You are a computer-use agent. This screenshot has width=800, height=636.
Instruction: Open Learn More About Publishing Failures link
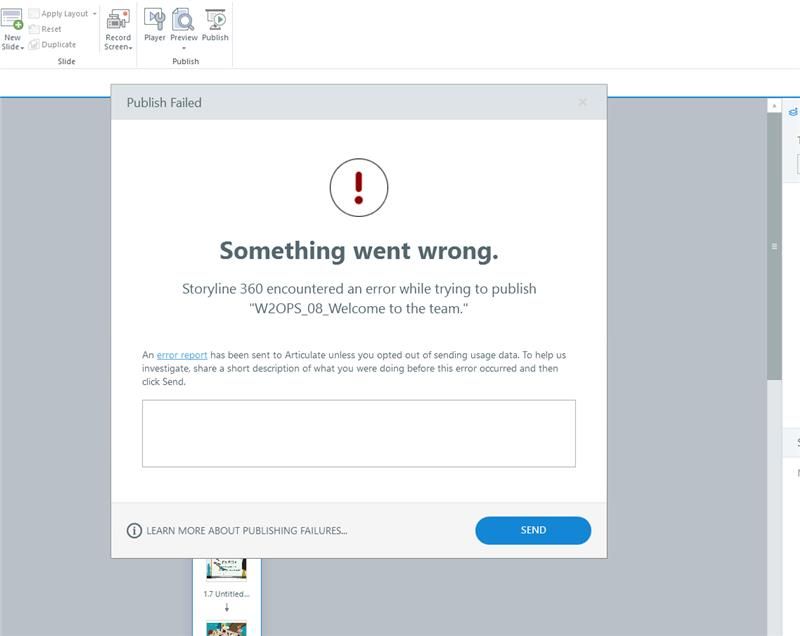247,531
